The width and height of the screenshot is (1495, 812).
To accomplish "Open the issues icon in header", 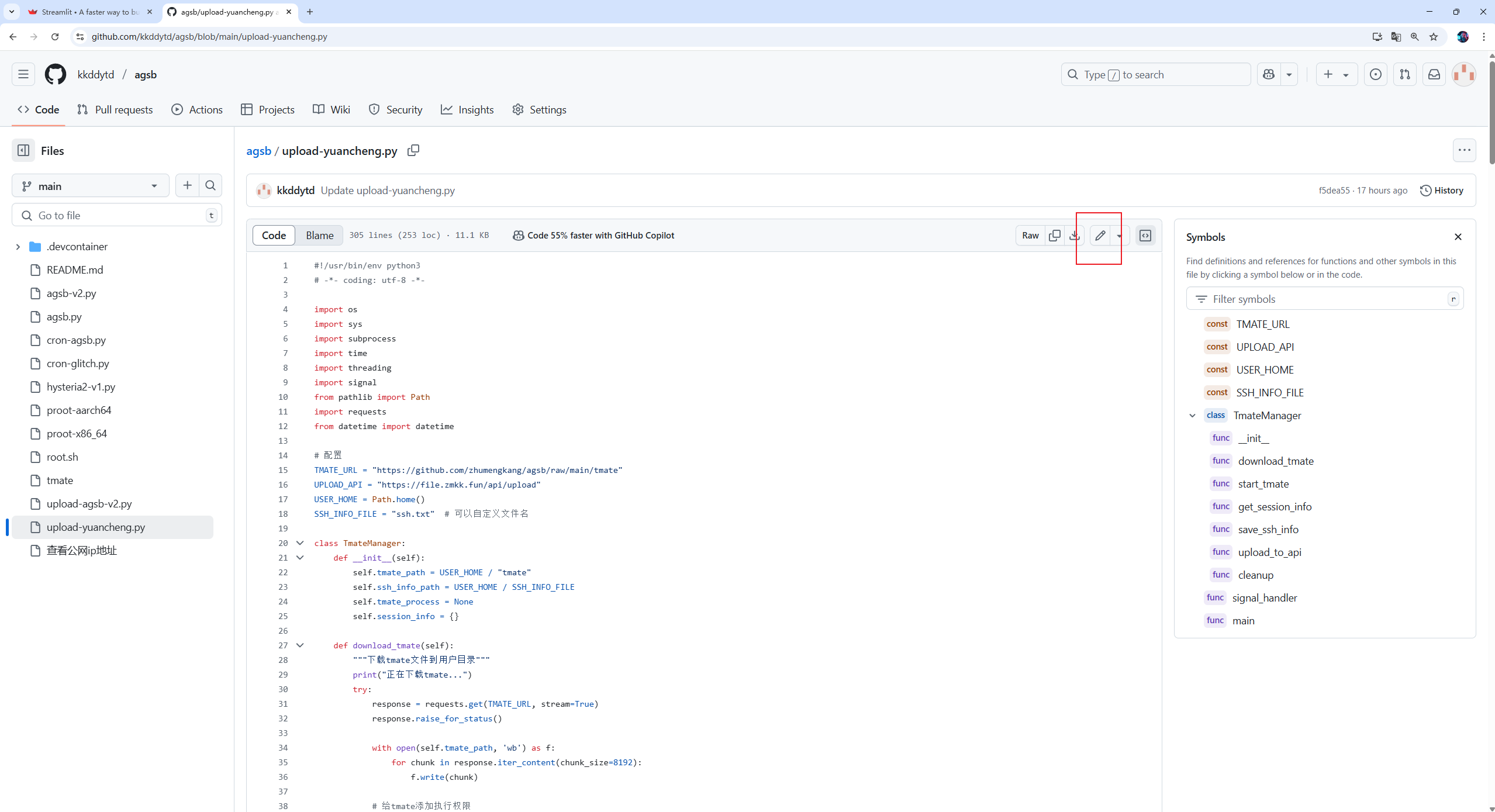I will coord(1376,74).
